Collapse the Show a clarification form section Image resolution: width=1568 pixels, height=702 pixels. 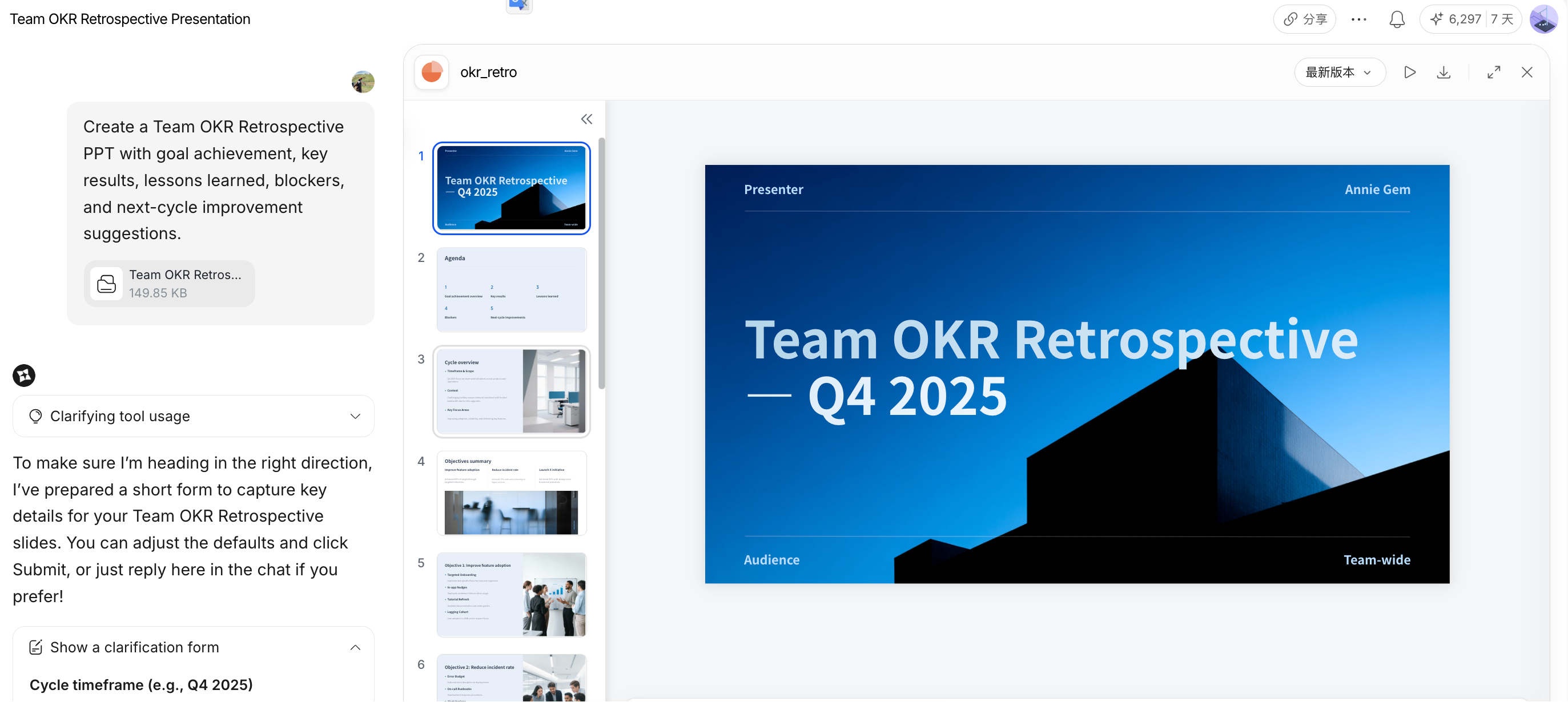click(355, 647)
